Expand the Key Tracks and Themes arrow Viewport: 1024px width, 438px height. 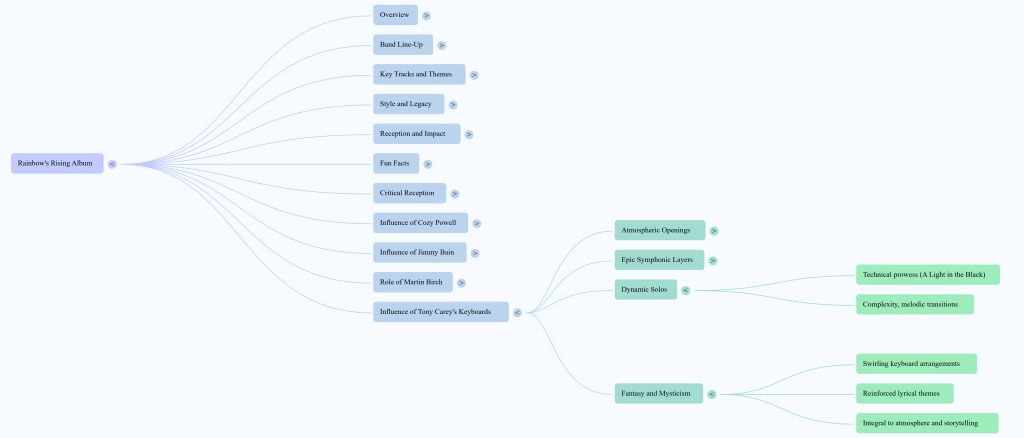(x=474, y=75)
